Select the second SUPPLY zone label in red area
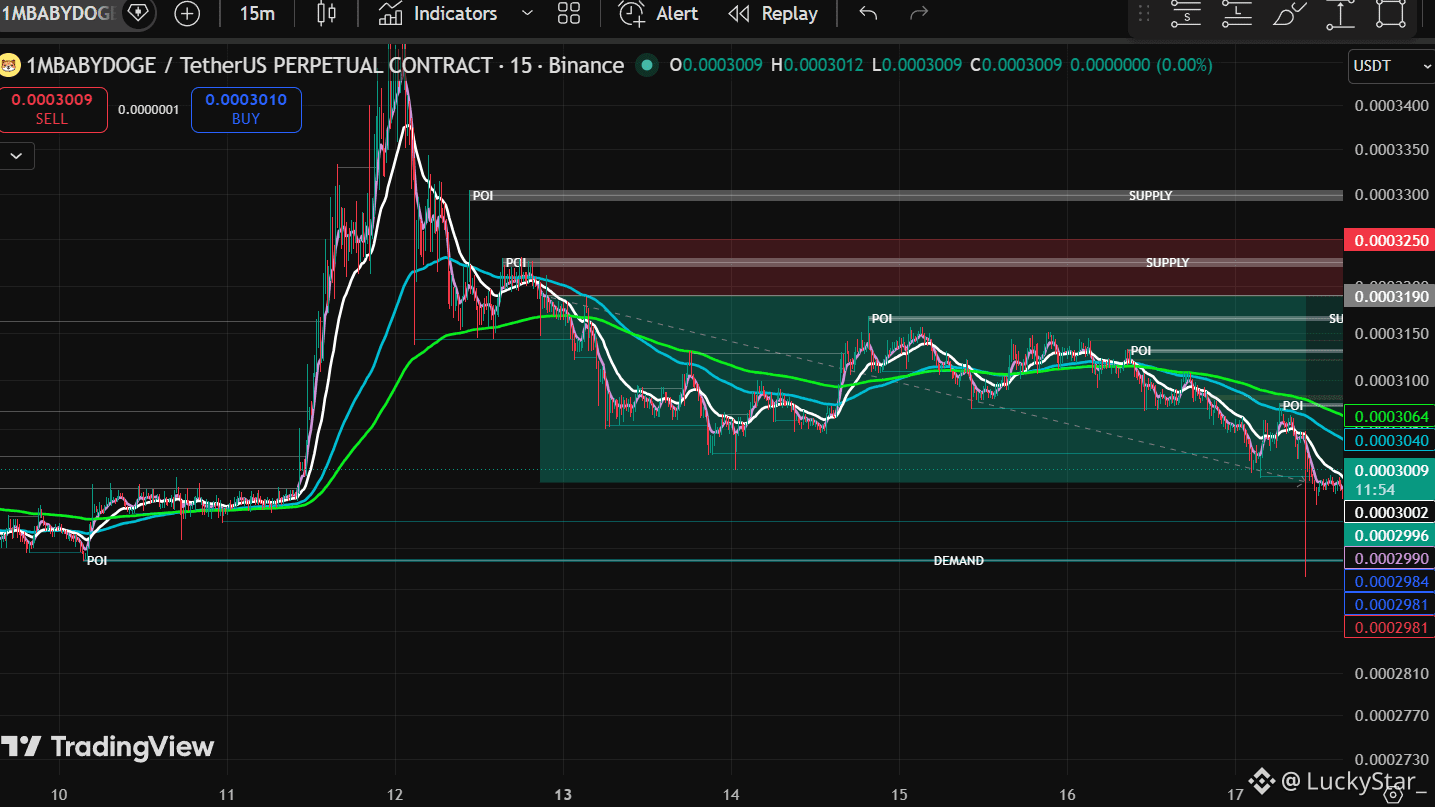This screenshot has width=1435, height=807. (1167, 263)
